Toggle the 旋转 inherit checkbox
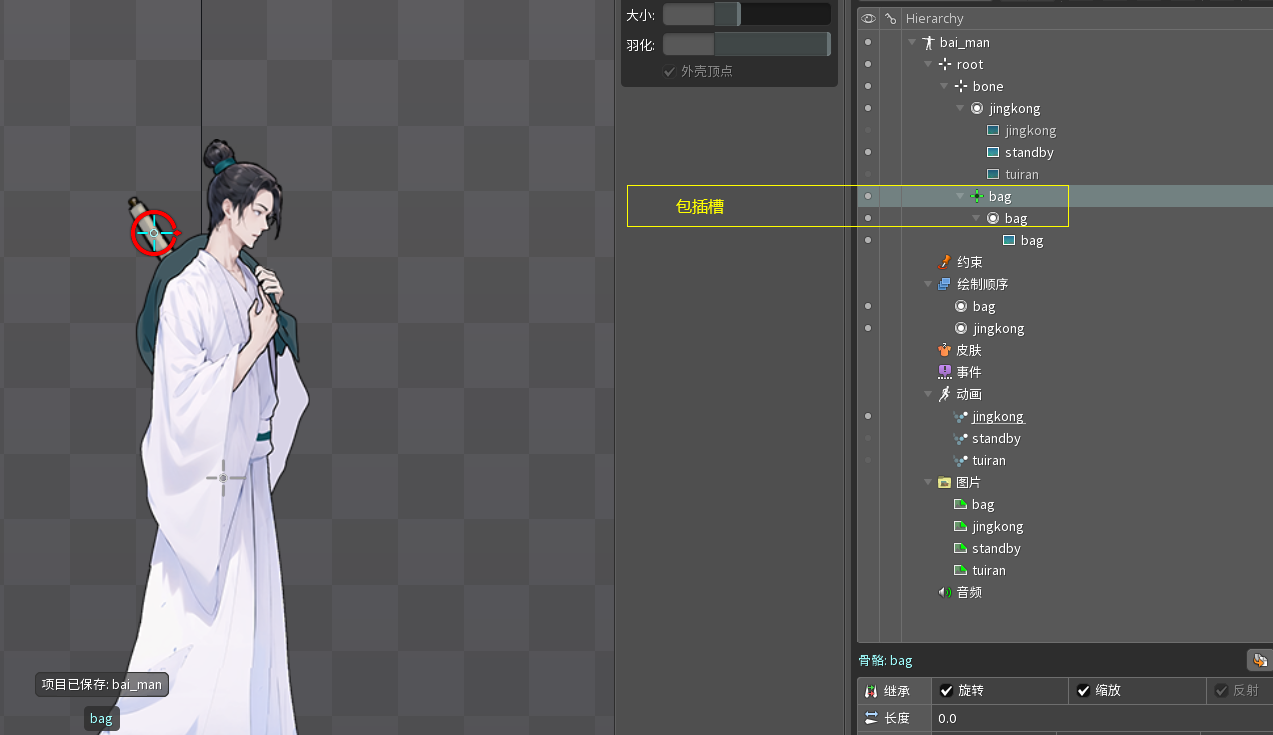The image size is (1273, 735). (947, 691)
